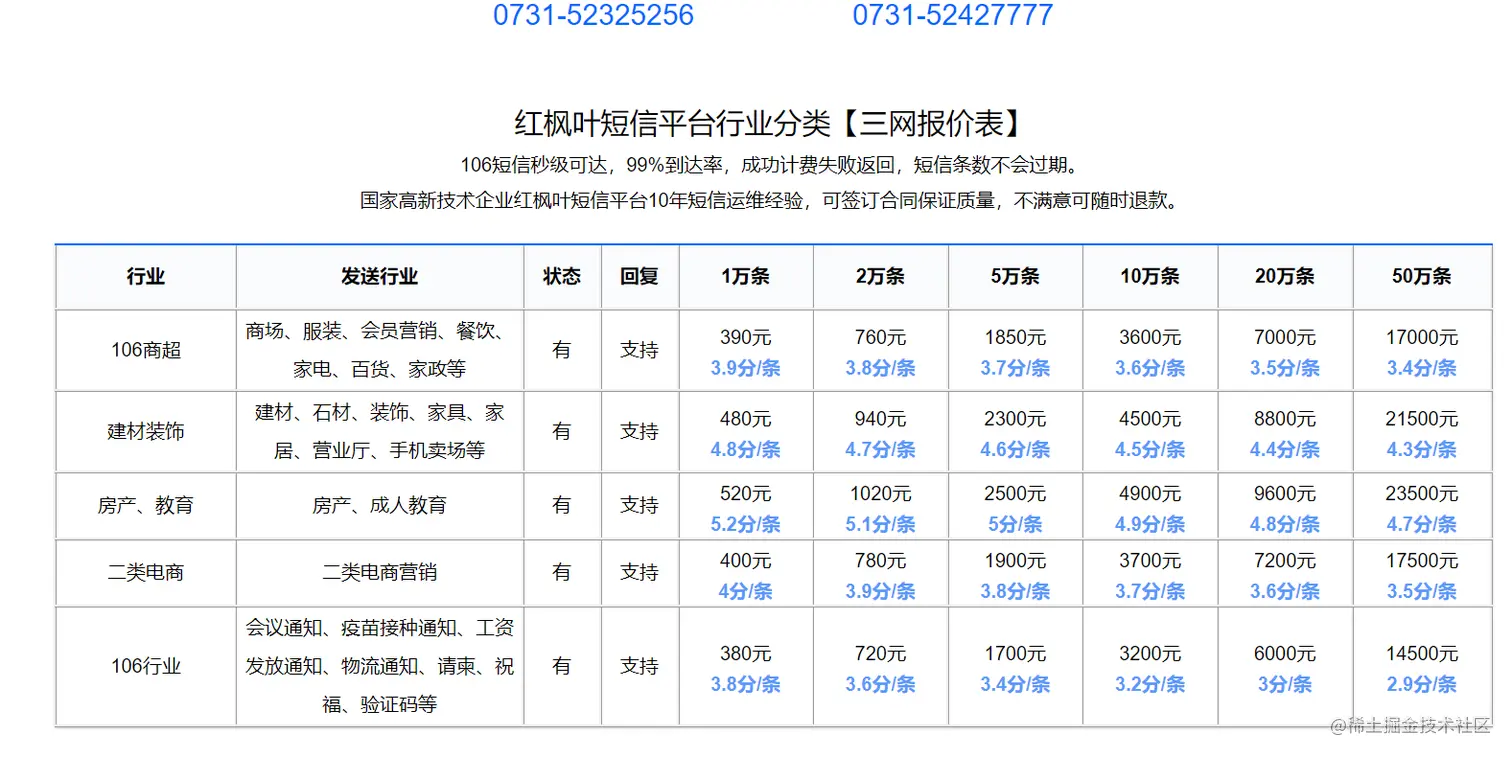
Task: Click the 状态 column header
Action: [x=562, y=277]
